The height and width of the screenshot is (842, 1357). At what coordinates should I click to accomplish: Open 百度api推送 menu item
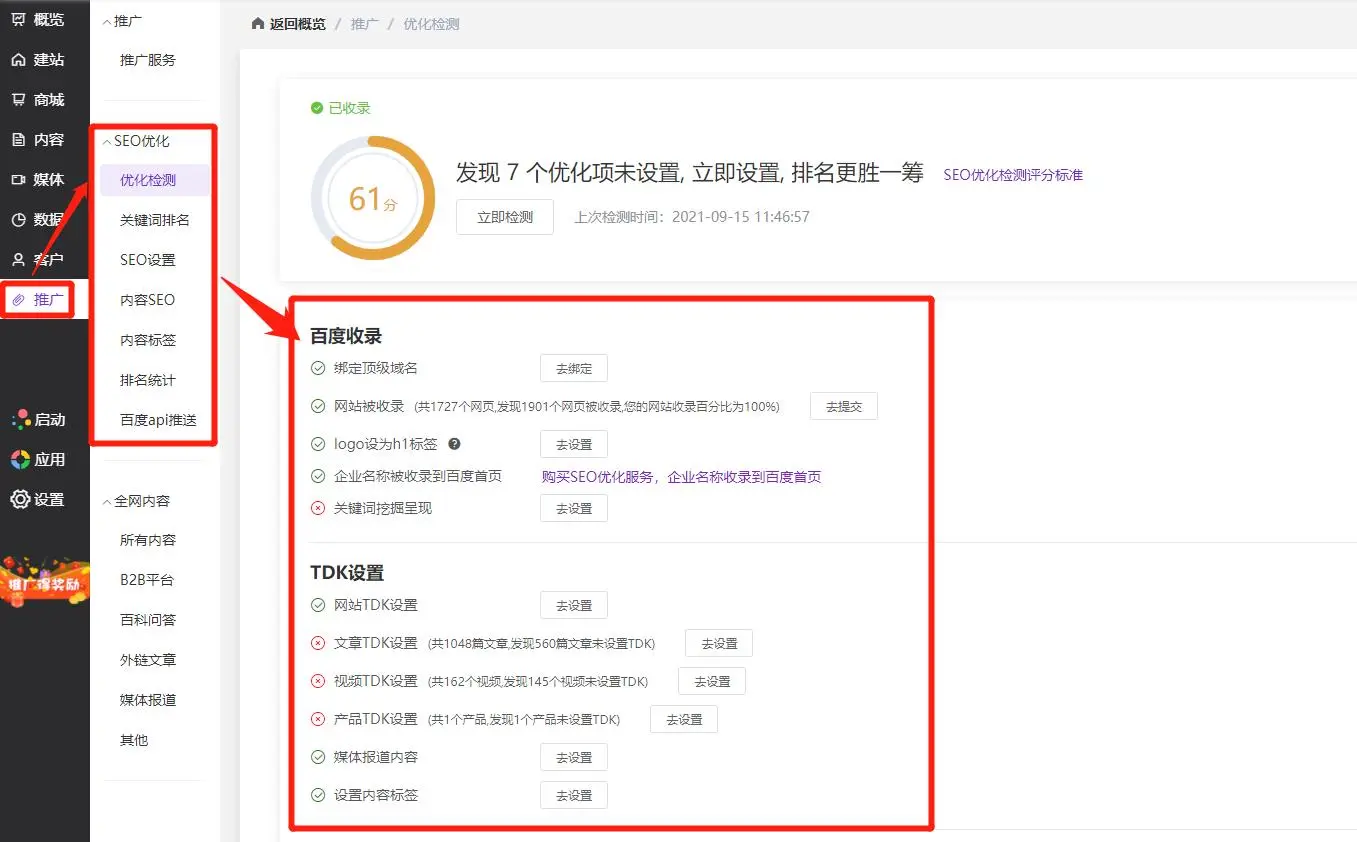tap(158, 420)
